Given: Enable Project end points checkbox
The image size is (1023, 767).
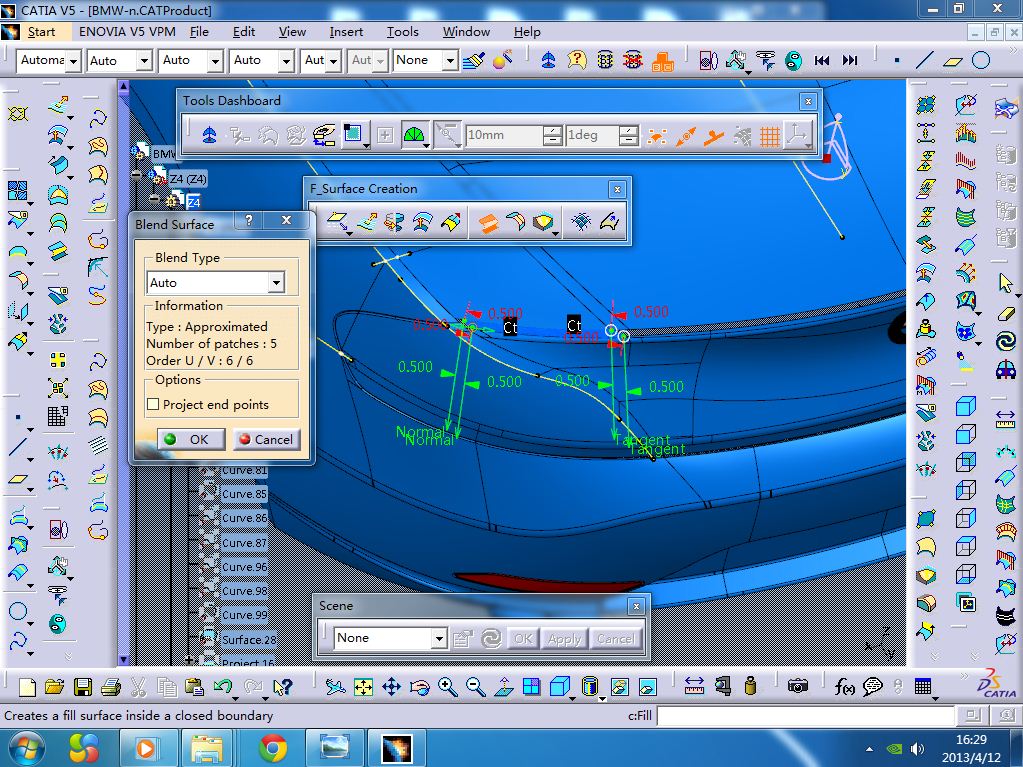Looking at the screenshot, I should click(x=153, y=404).
